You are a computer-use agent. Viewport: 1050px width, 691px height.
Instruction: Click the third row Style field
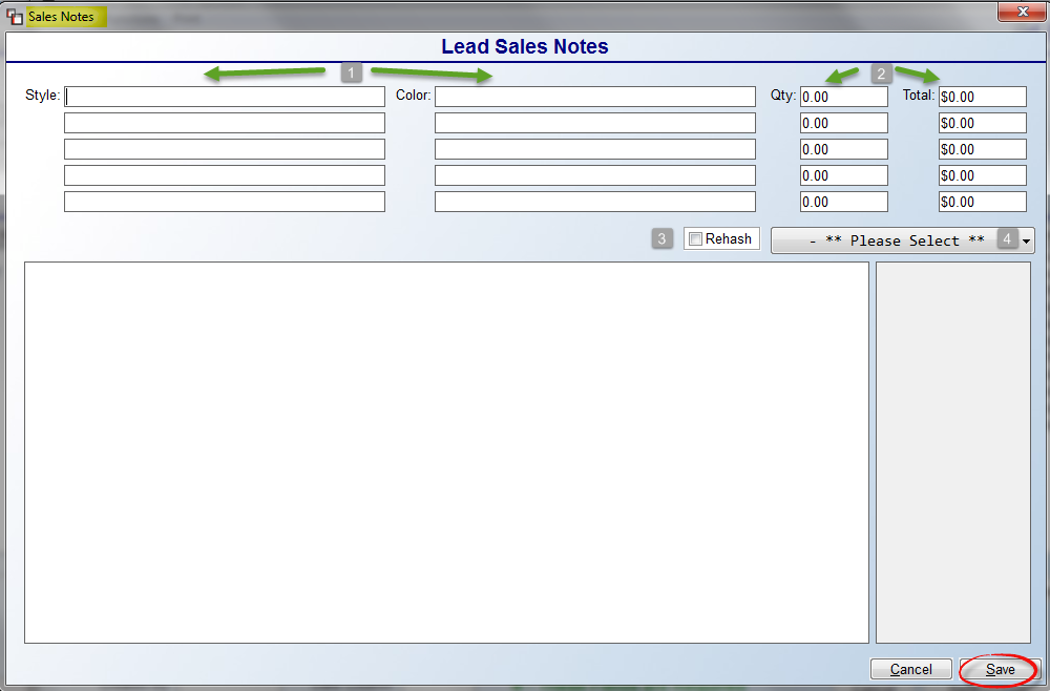[224, 149]
